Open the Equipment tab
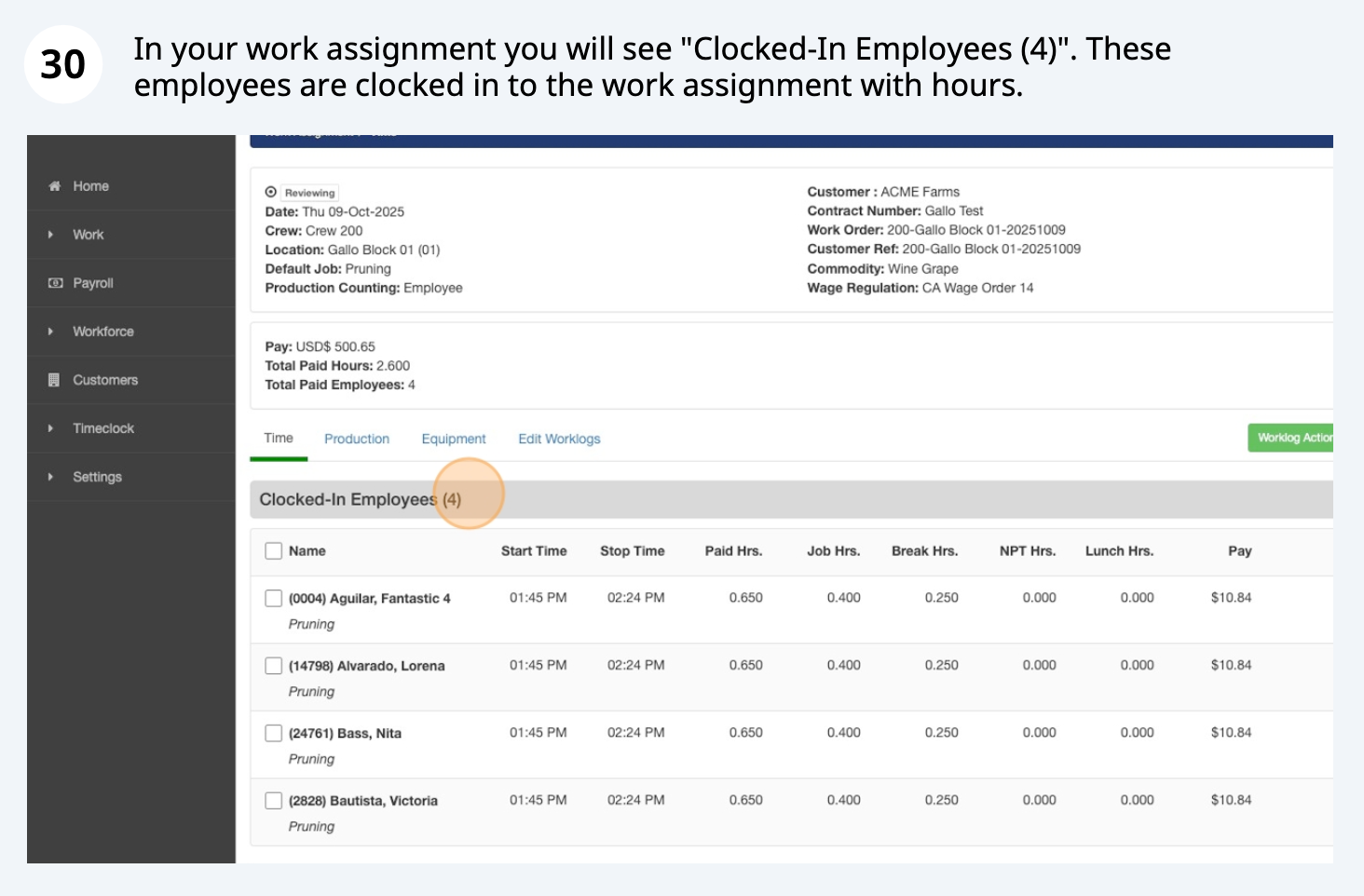Screen dimensions: 1364x896 454,439
